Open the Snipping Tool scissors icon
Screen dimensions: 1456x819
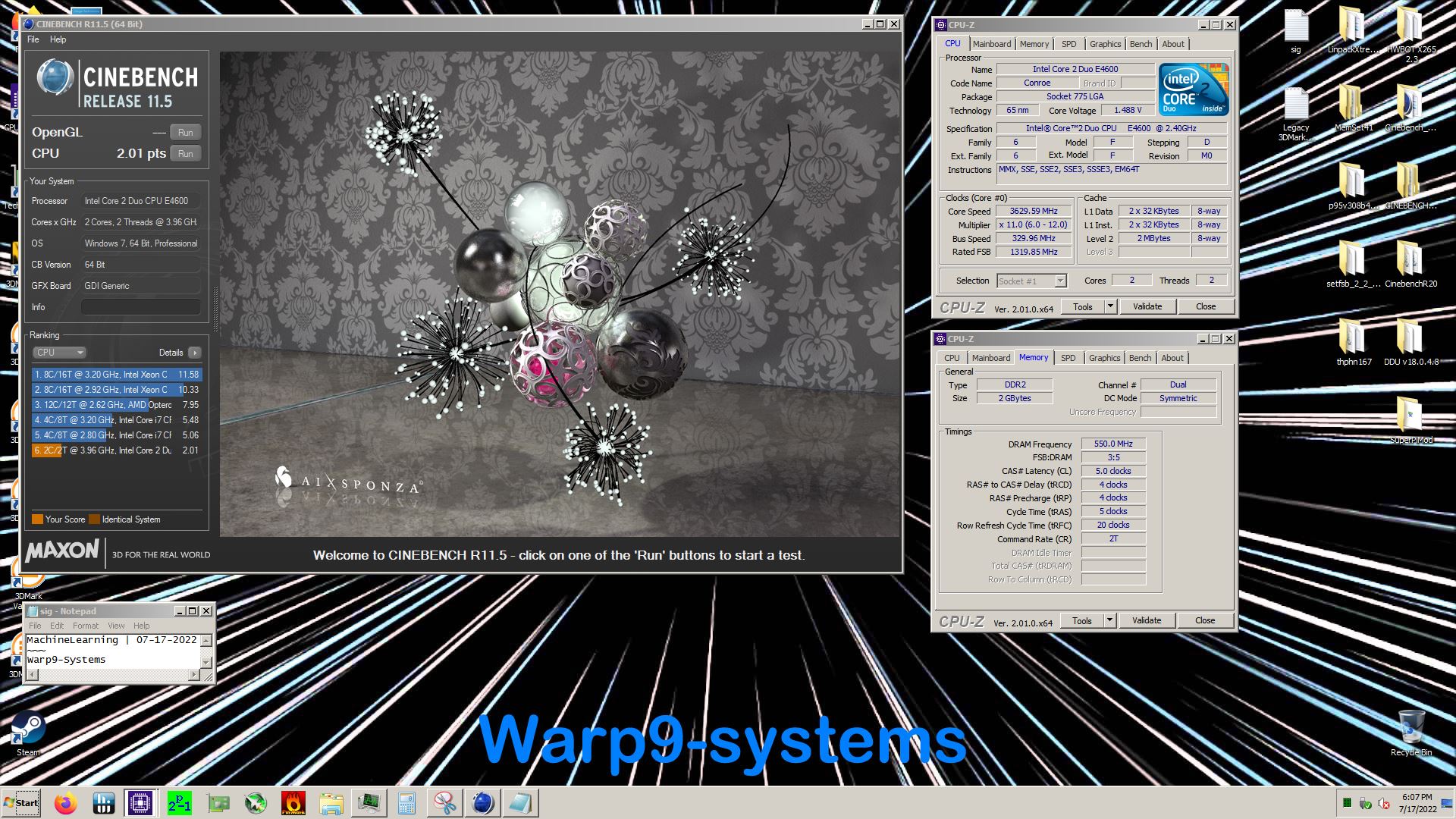[445, 803]
